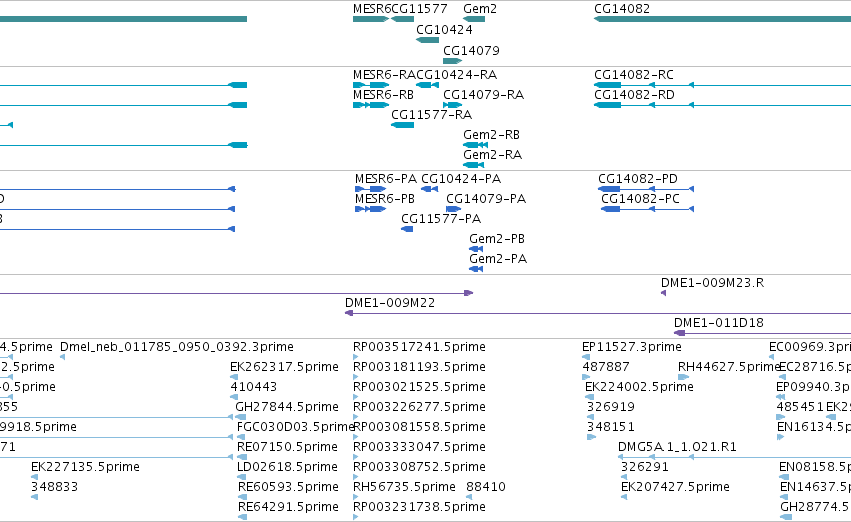Click feature 326919
The width and height of the screenshot is (851, 522).
pos(611,407)
